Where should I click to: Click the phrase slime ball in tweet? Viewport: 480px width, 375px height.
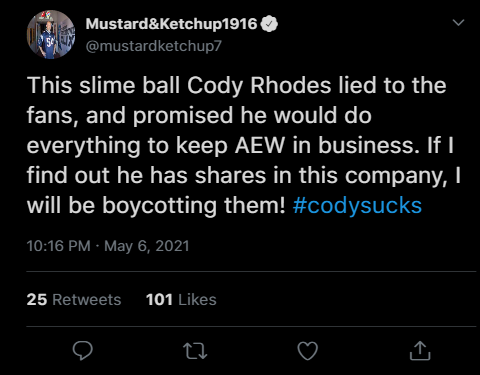(x=130, y=85)
